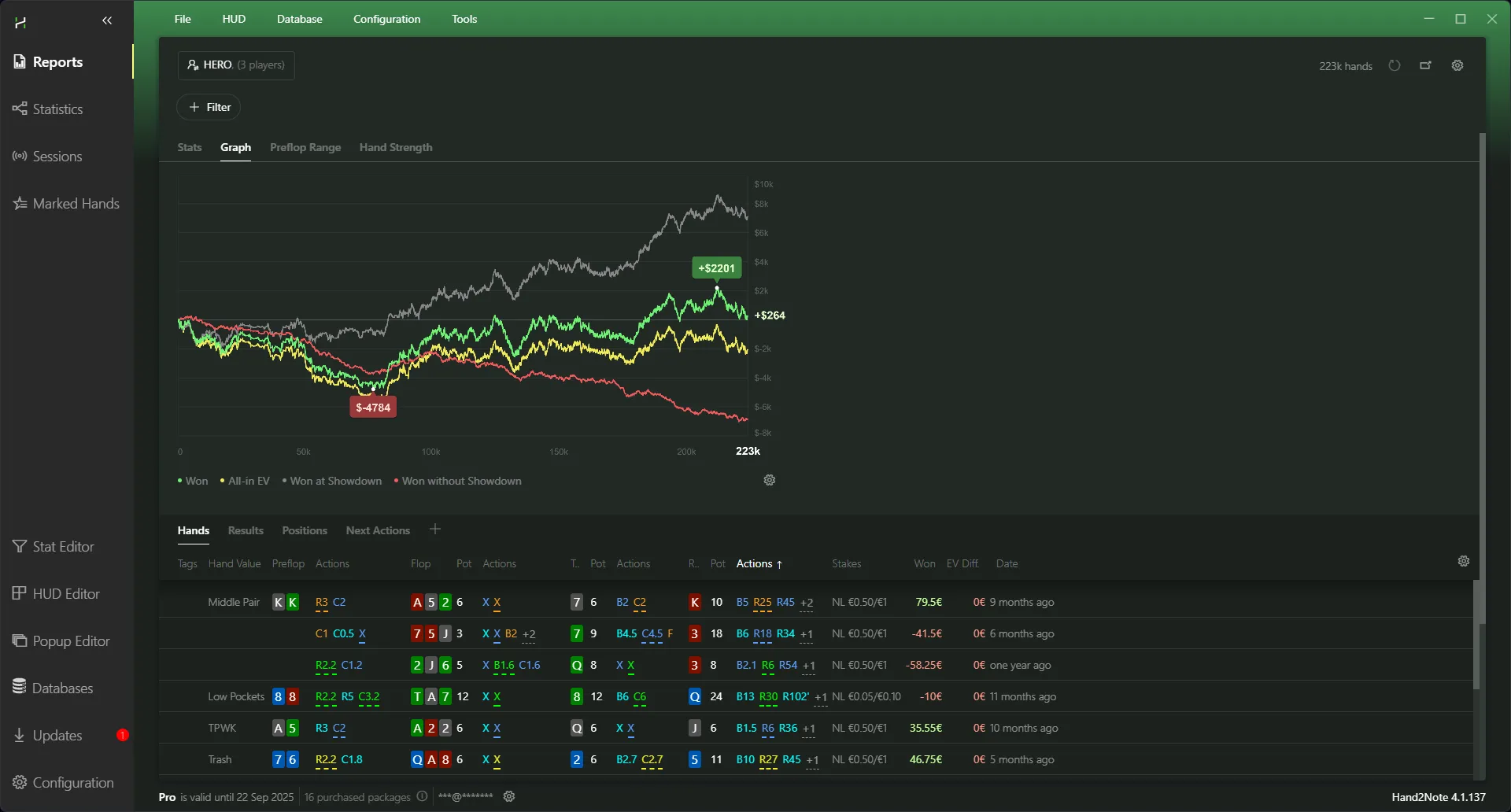1511x812 pixels.
Task: Click the refresh icon beside 223k hands
Action: click(x=1395, y=65)
